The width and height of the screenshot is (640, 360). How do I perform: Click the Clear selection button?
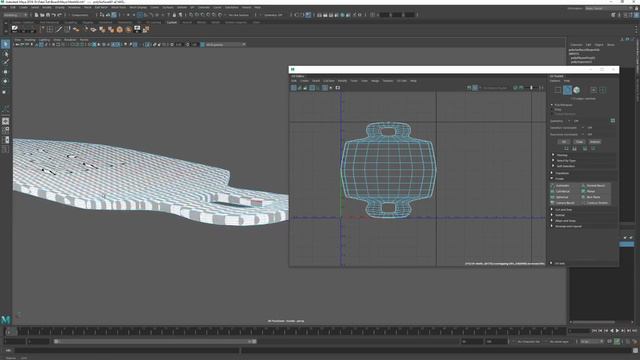(x=579, y=142)
